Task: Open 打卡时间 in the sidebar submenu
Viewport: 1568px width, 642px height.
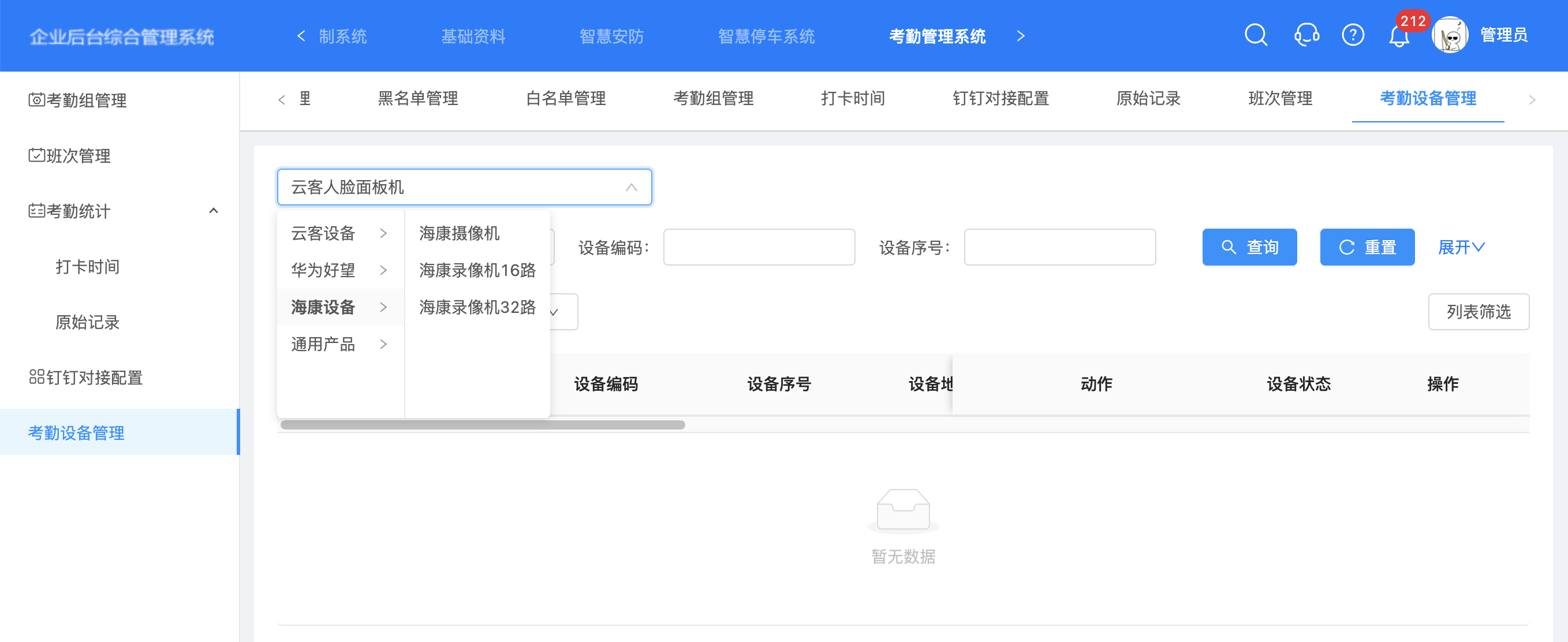Action: coord(120,266)
